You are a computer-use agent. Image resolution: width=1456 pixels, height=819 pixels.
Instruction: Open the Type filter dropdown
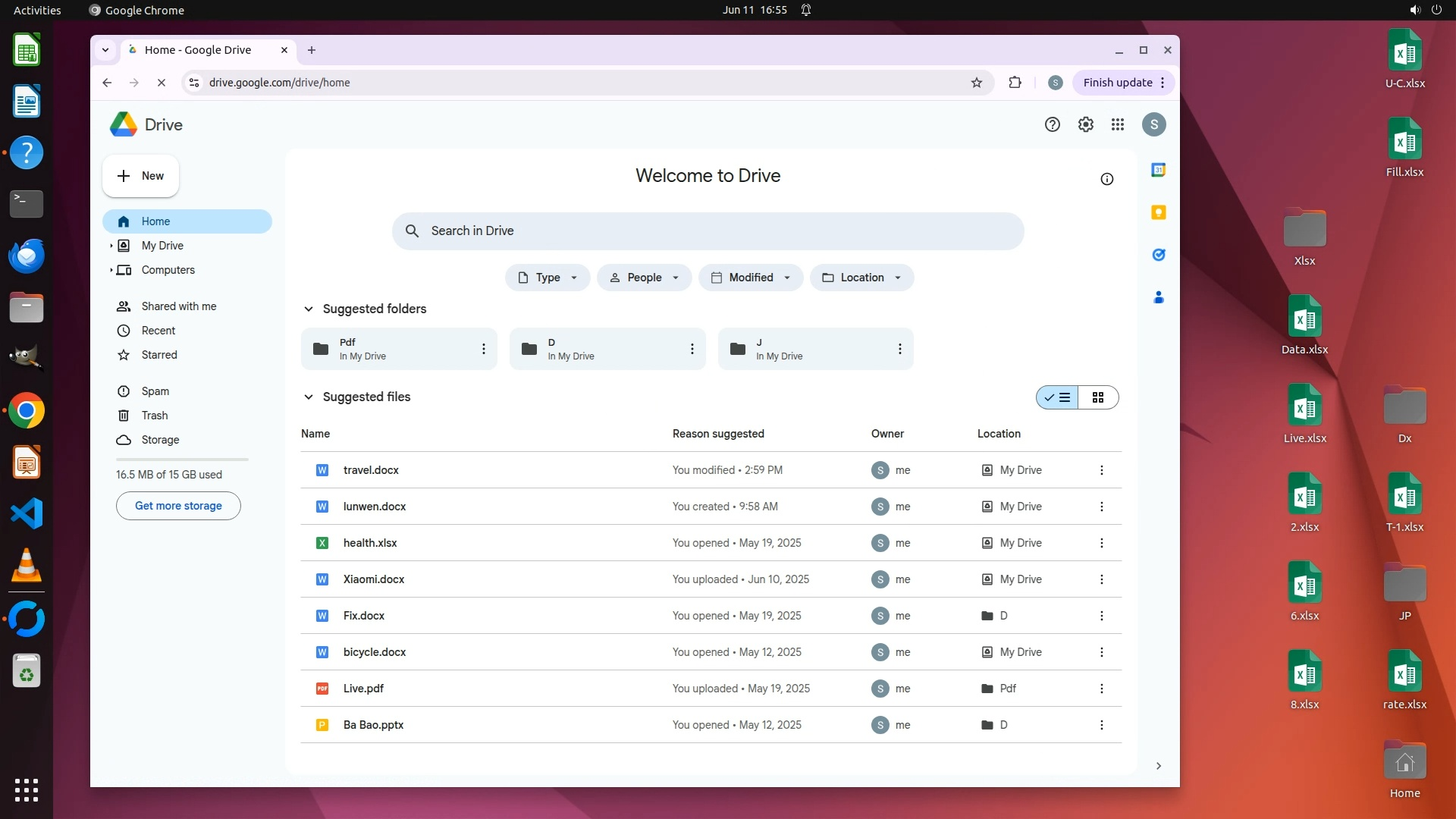(x=548, y=278)
